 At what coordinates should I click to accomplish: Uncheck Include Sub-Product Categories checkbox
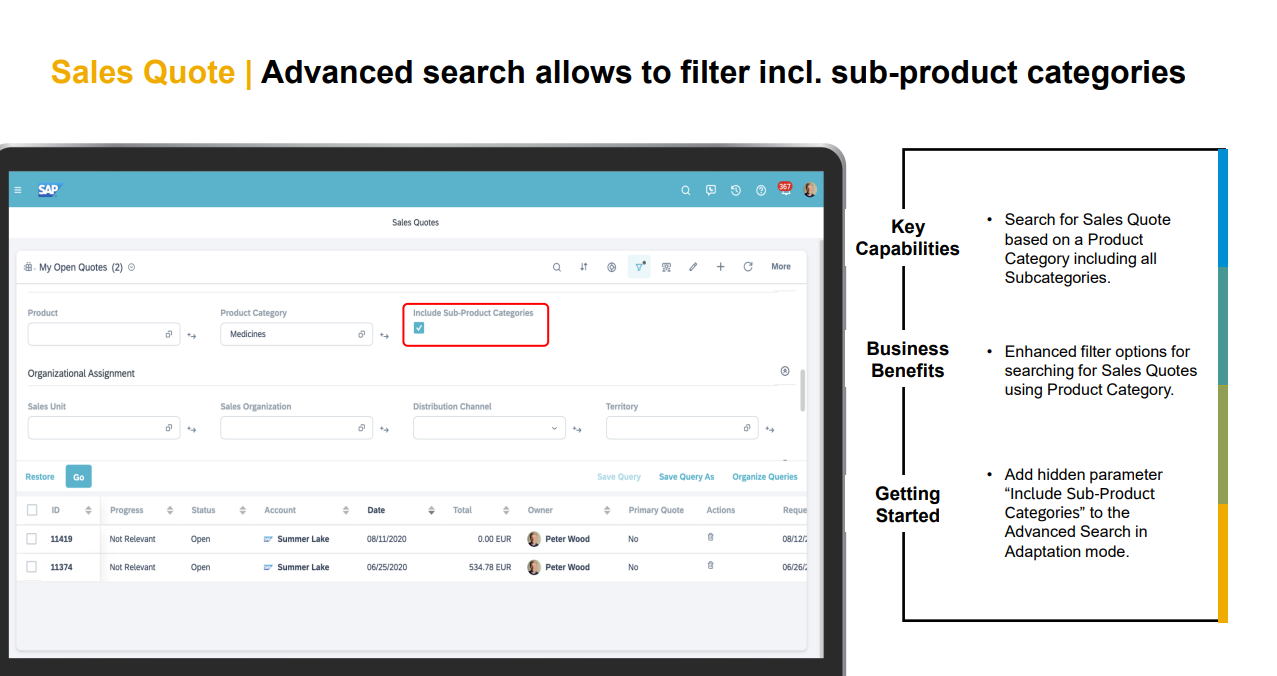[x=419, y=328]
